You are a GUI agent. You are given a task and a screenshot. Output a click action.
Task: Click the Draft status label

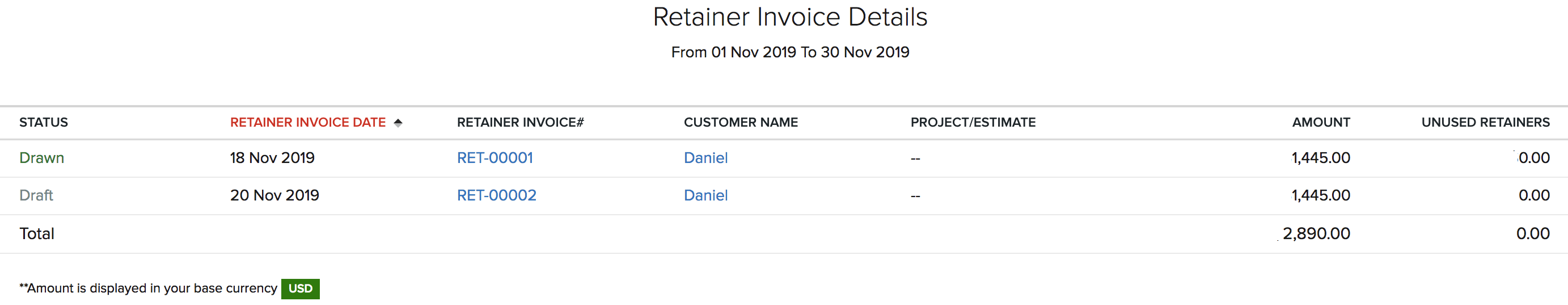[36, 195]
